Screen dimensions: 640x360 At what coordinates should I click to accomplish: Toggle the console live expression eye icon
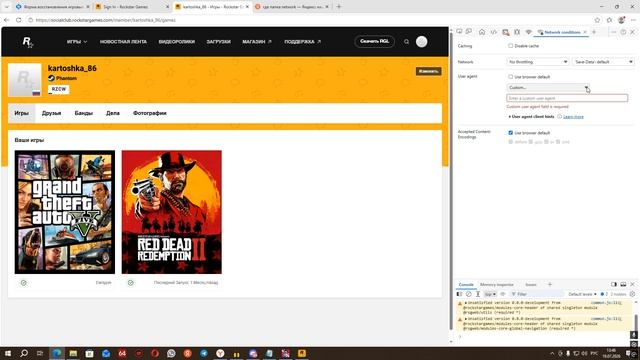(503, 294)
